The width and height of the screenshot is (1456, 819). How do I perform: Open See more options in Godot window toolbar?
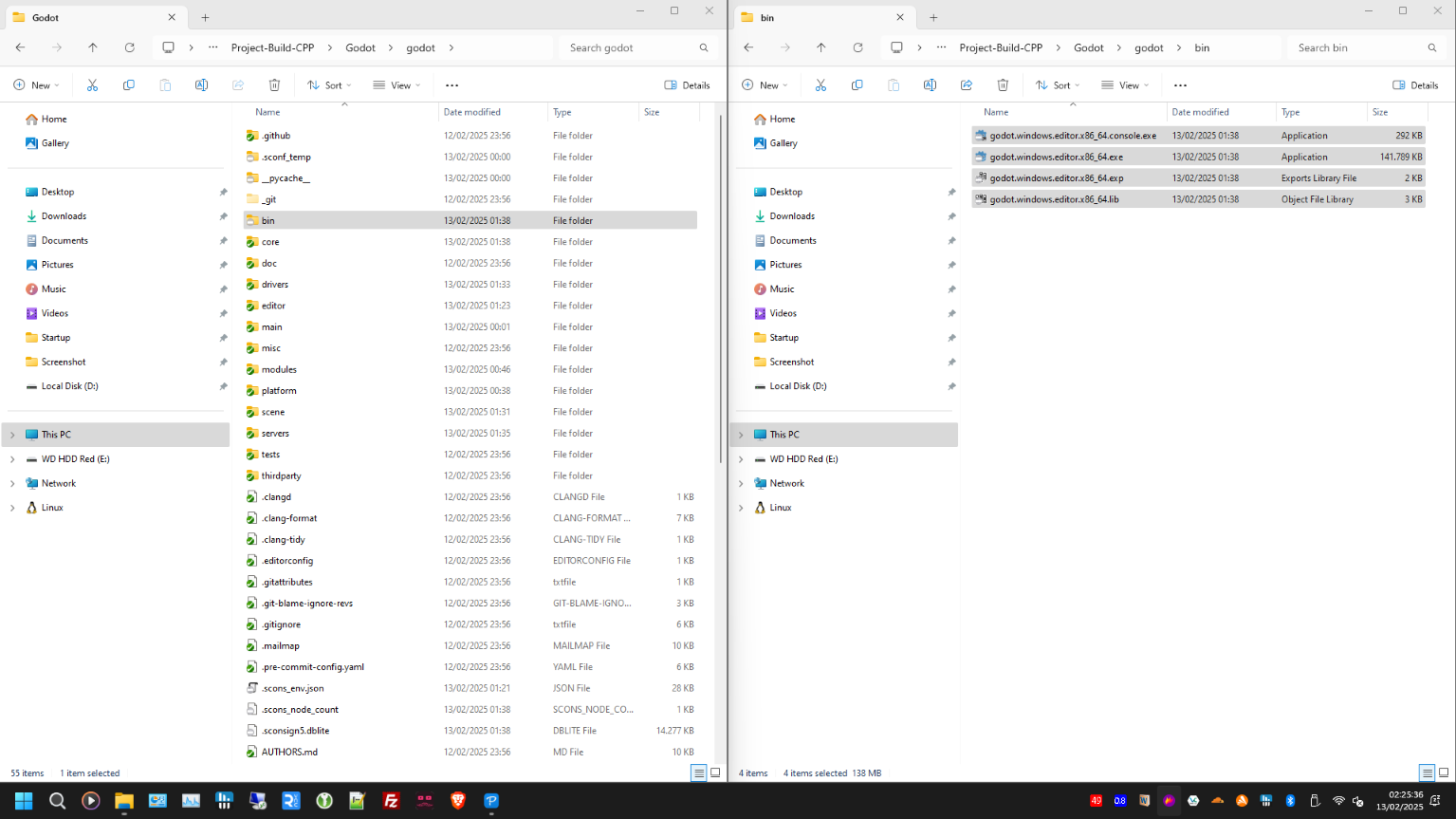tap(452, 85)
